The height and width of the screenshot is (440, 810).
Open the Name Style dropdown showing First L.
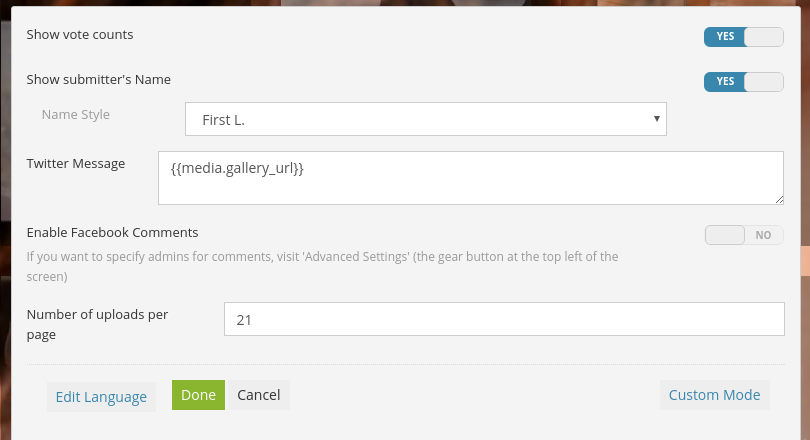coord(426,119)
